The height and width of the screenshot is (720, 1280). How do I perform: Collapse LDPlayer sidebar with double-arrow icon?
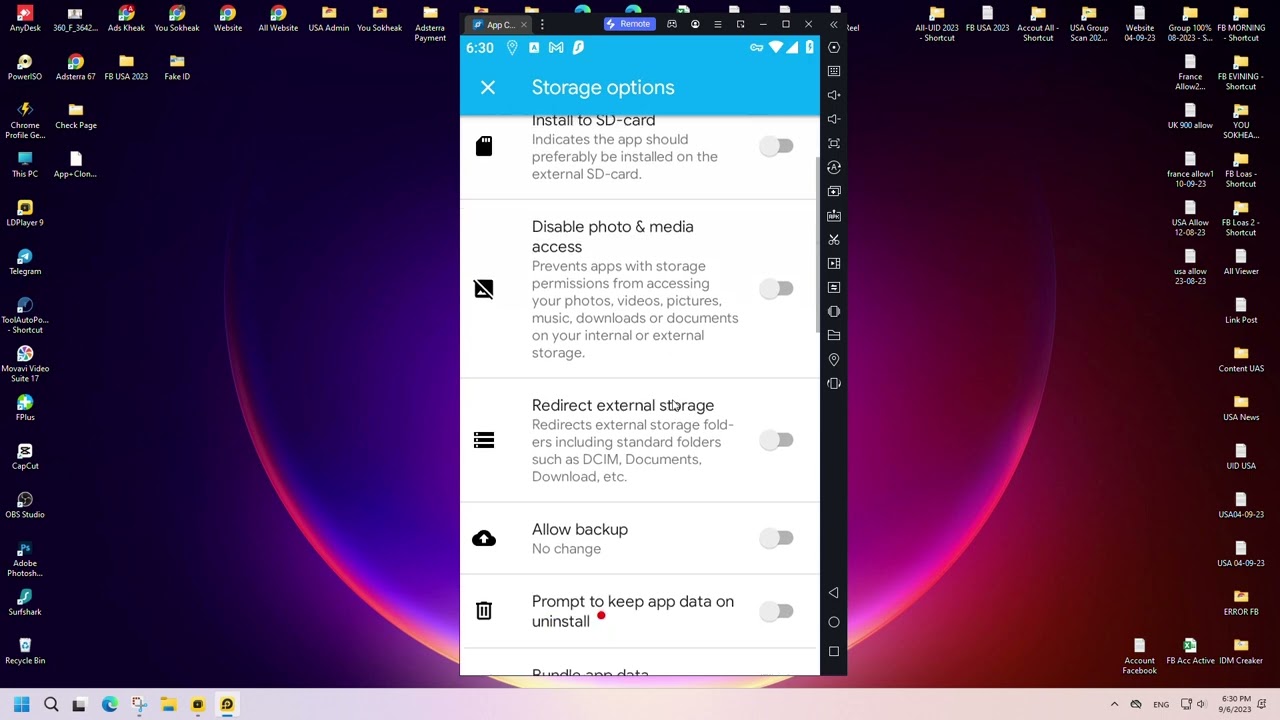[834, 24]
